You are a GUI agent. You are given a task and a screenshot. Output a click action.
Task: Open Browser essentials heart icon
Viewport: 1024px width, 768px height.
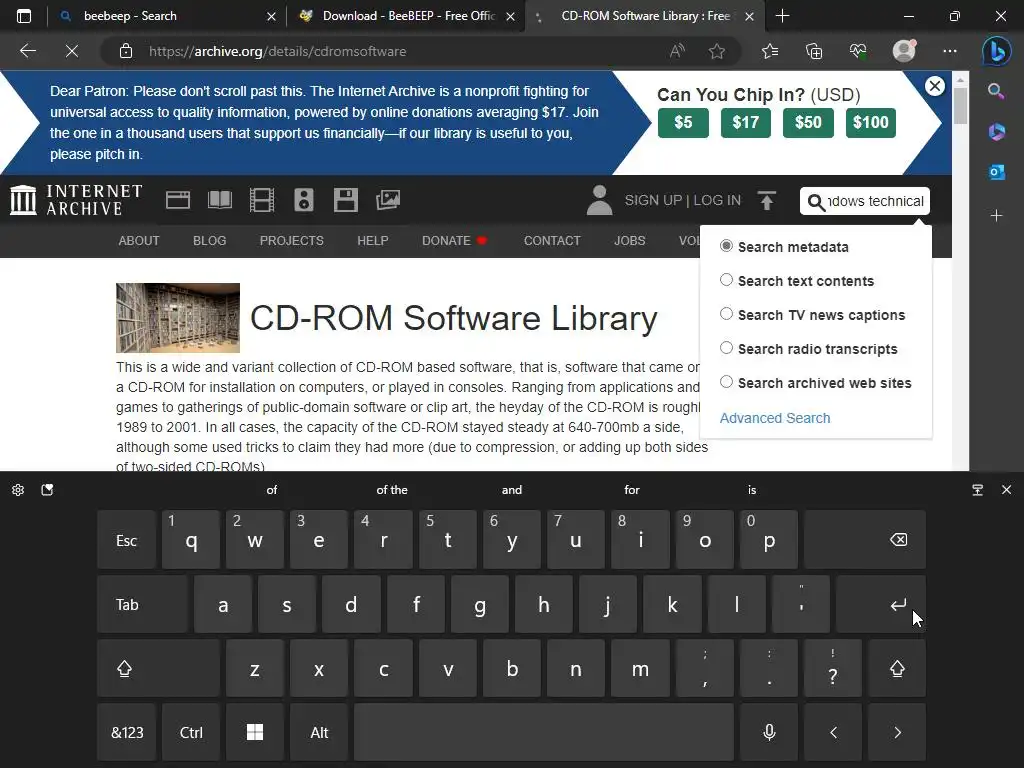point(857,51)
